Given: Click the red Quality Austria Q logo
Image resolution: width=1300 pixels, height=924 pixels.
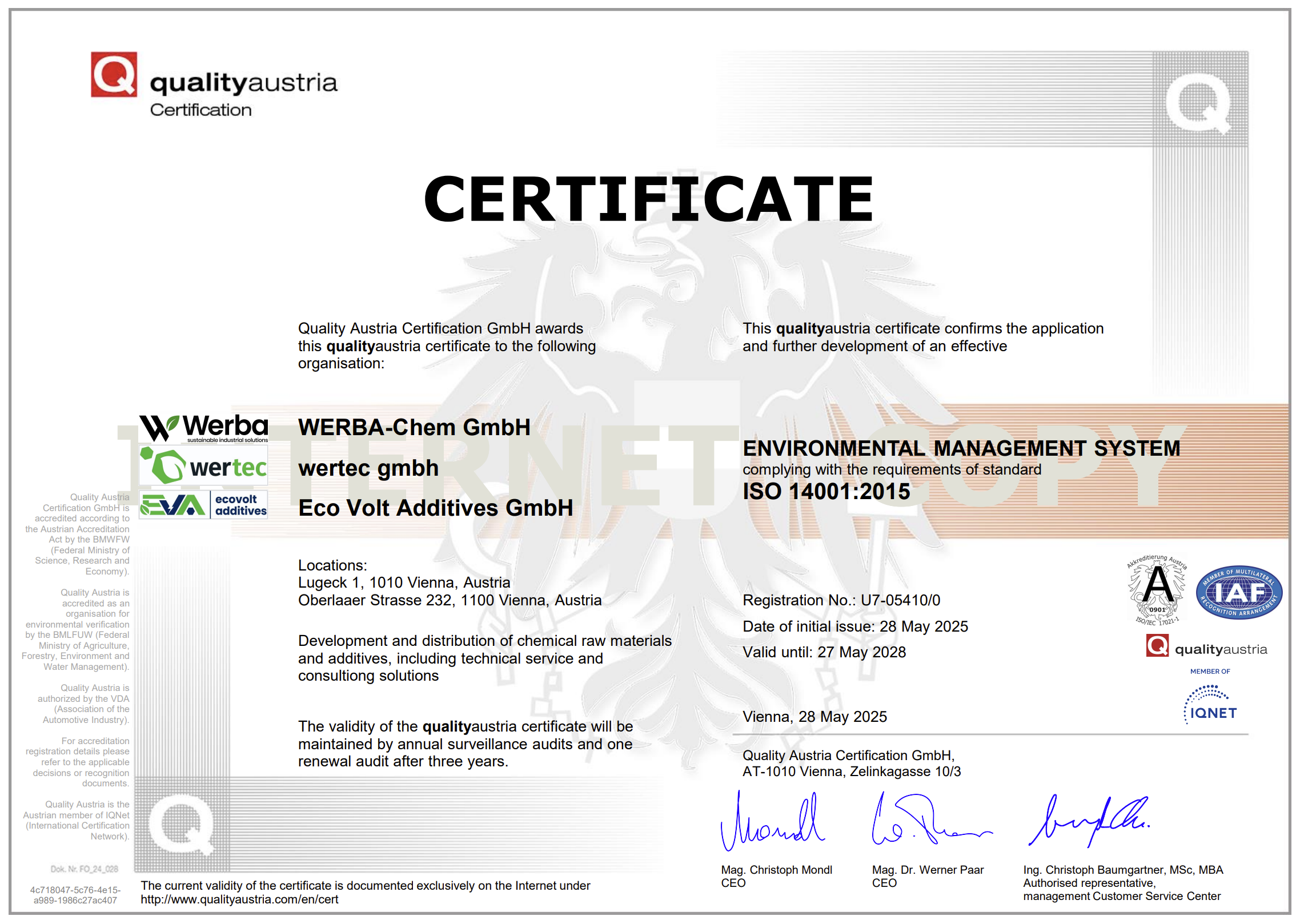Looking at the screenshot, I should 114,75.
